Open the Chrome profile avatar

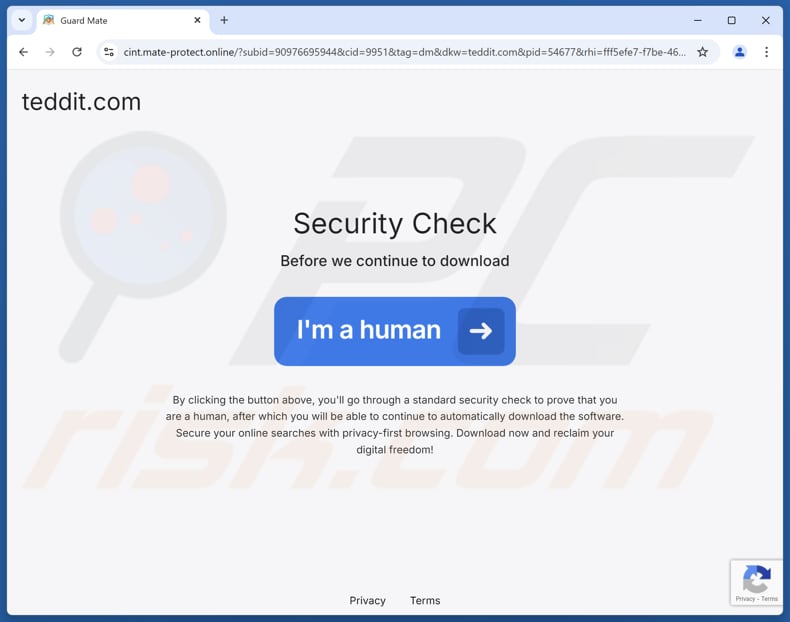click(739, 52)
